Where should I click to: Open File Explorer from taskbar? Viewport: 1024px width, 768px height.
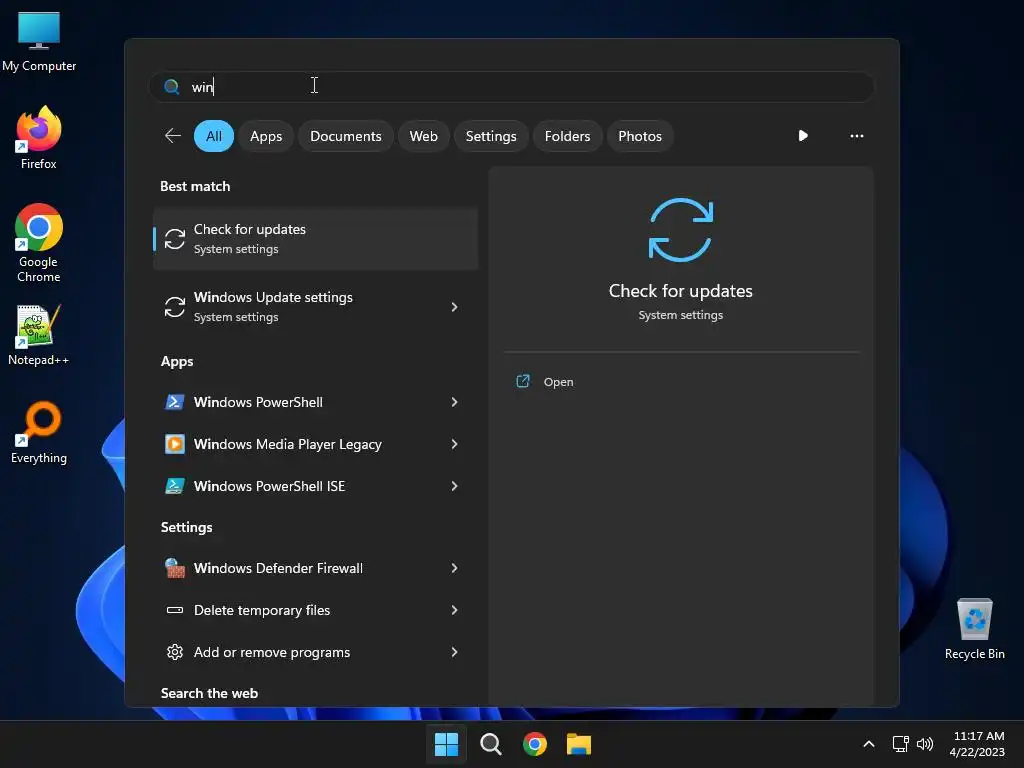click(579, 744)
